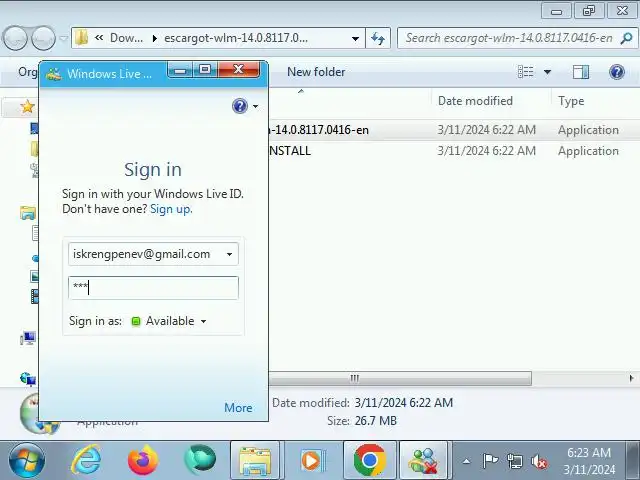Screen dimensions: 640x480
Task: Sort by Type column header
Action: pyautogui.click(x=571, y=101)
